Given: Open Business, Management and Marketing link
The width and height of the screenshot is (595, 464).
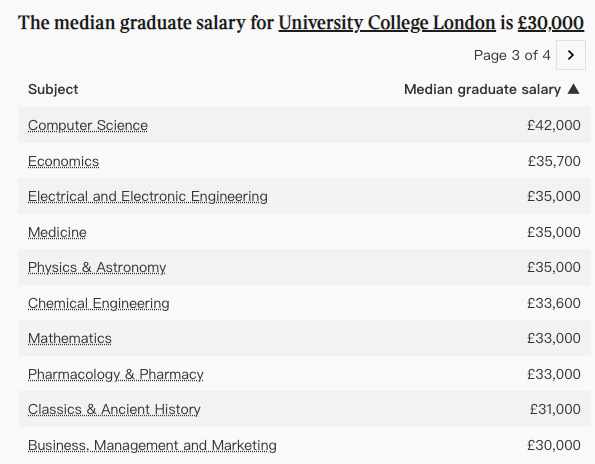Looking at the screenshot, I should 152,445.
